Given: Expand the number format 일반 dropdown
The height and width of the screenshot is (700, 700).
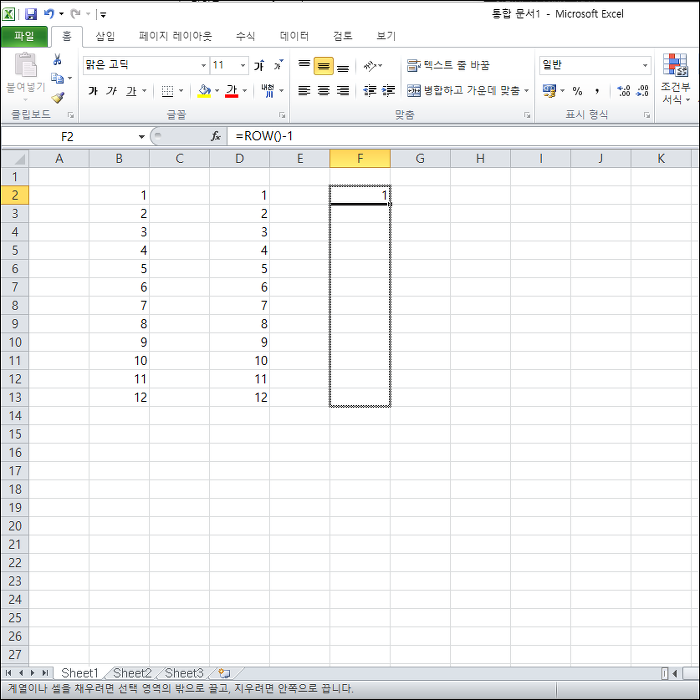Looking at the screenshot, I should (645, 66).
